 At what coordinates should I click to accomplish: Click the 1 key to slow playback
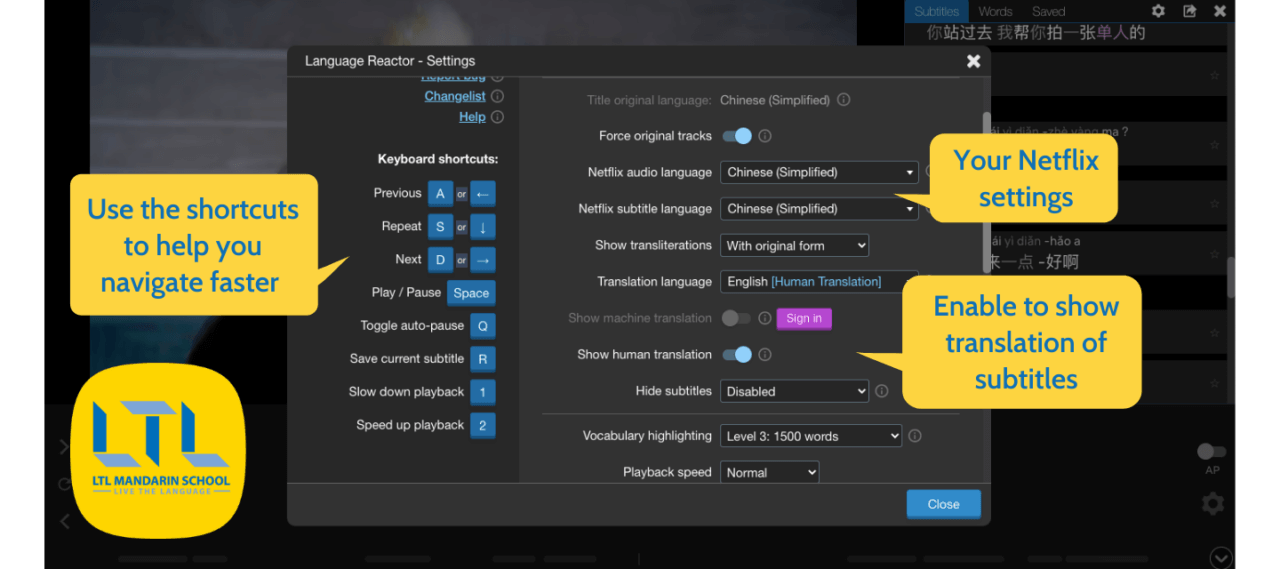coord(482,392)
